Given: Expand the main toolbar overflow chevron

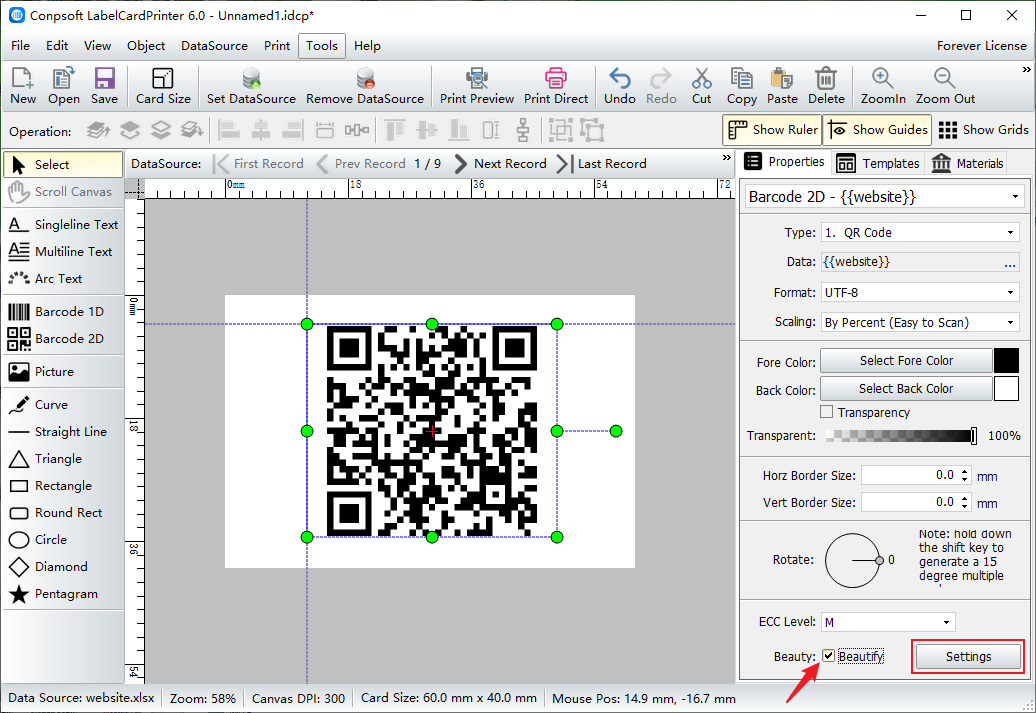Looking at the screenshot, I should 1026,69.
